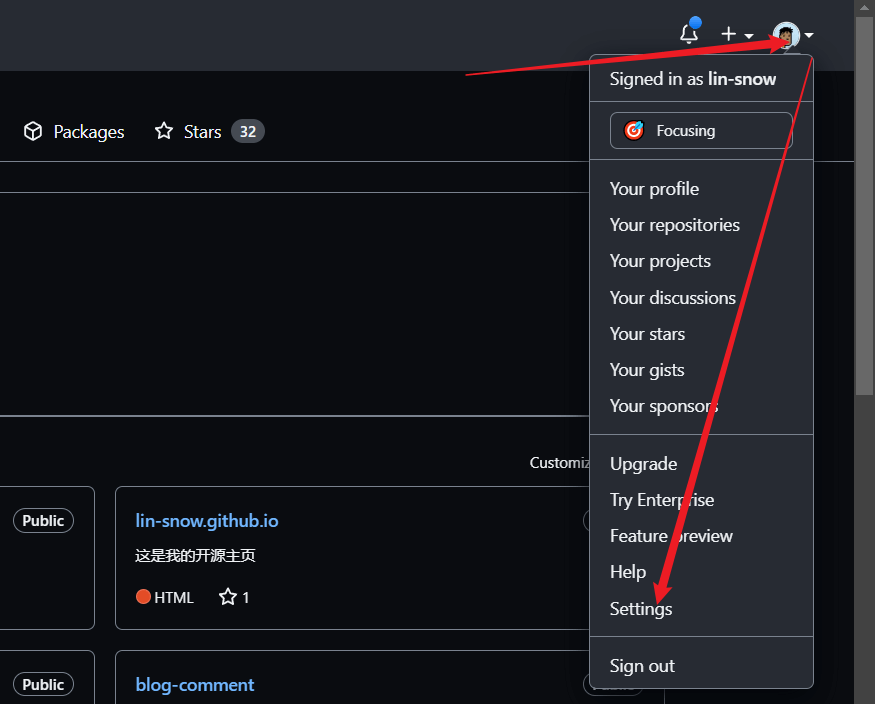Screen dimensions: 875x704
Task: Open the notifications bell icon
Action: (689, 34)
